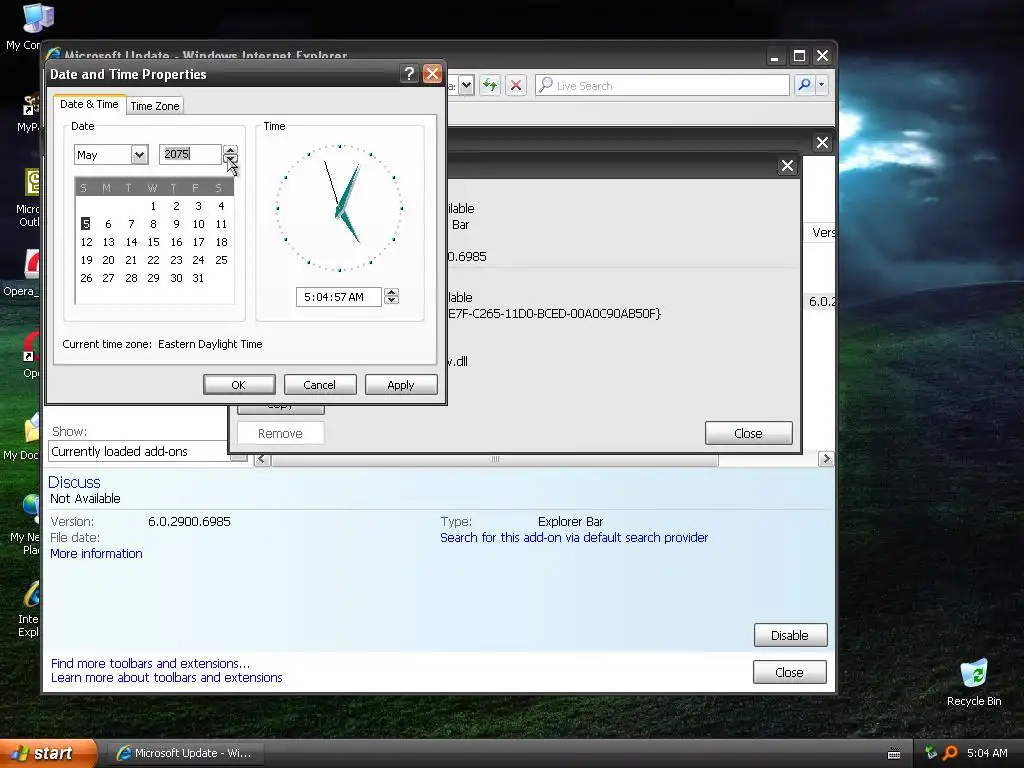1024x768 pixels.
Task: Select day 31 in the calendar
Action: [198, 278]
